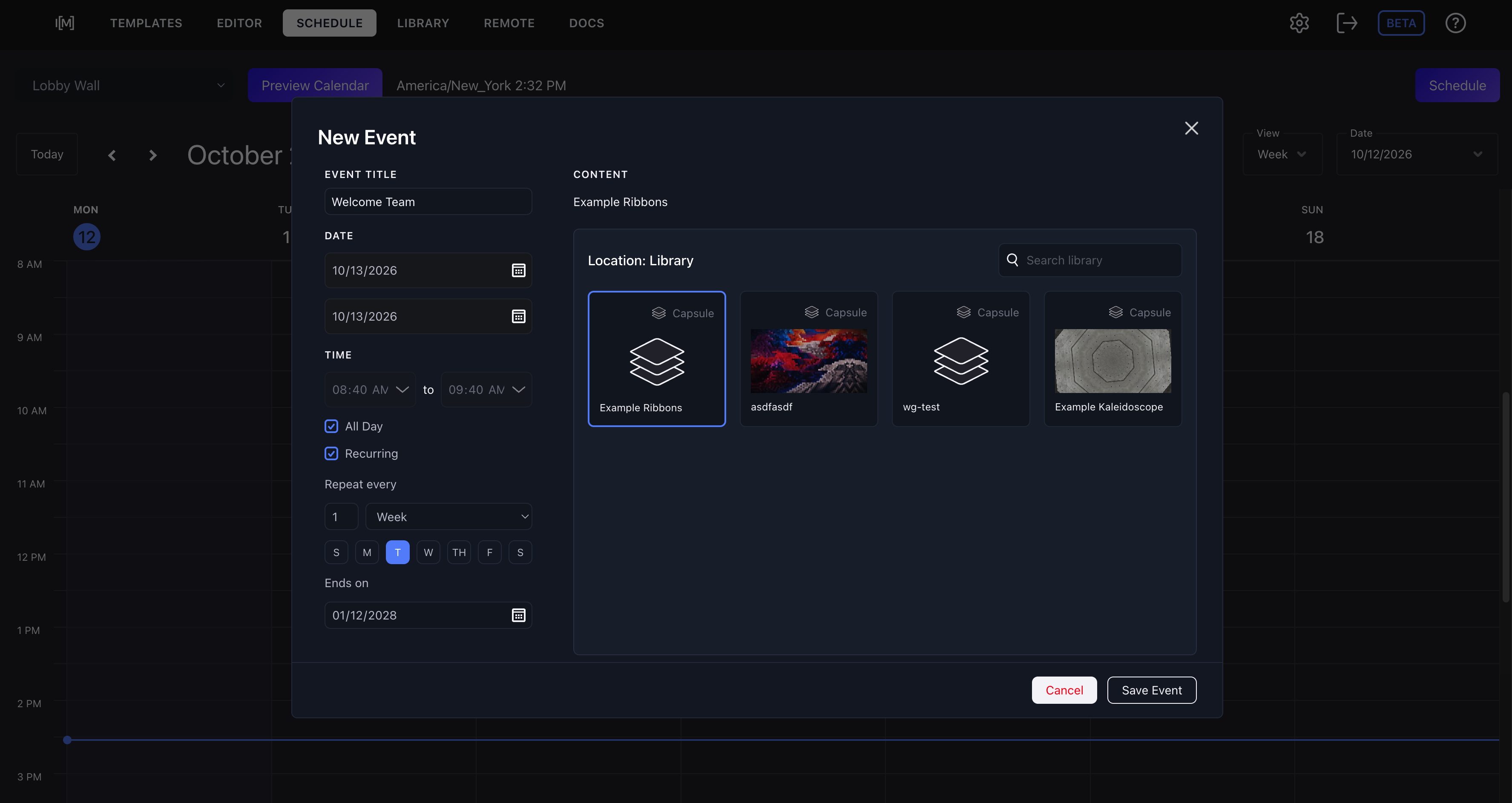
Task: Open the Date 10/12/2026 dropdown
Action: [1417, 154]
